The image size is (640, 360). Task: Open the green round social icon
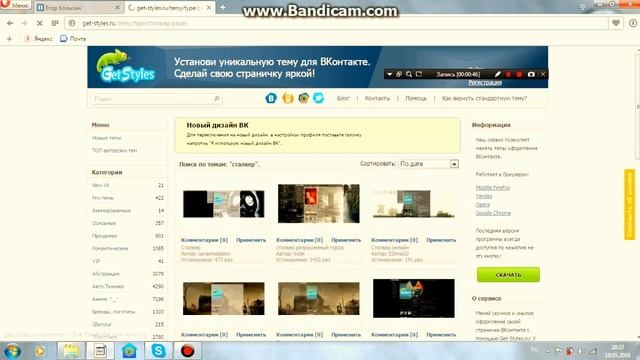pos(303,98)
